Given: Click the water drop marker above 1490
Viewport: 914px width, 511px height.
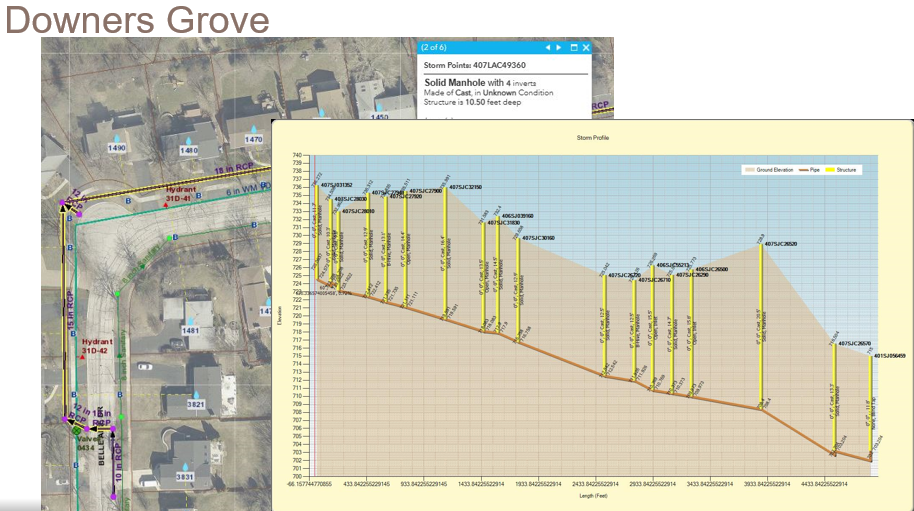Looking at the screenshot, I should 117,139.
